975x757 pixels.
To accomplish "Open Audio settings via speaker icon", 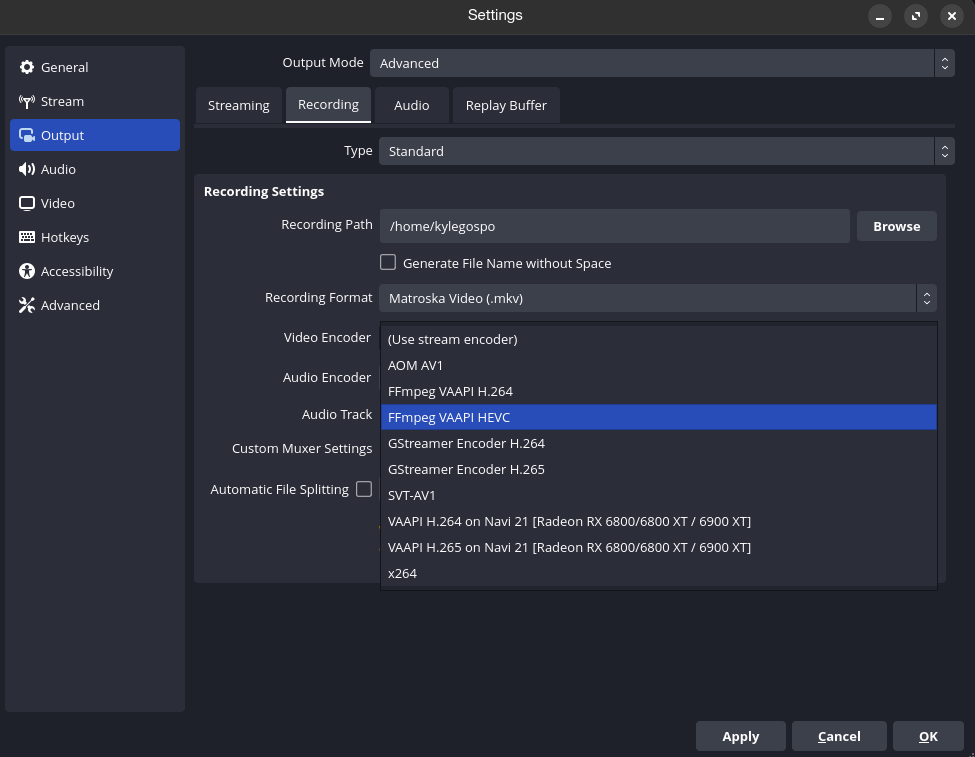I will coord(27,169).
